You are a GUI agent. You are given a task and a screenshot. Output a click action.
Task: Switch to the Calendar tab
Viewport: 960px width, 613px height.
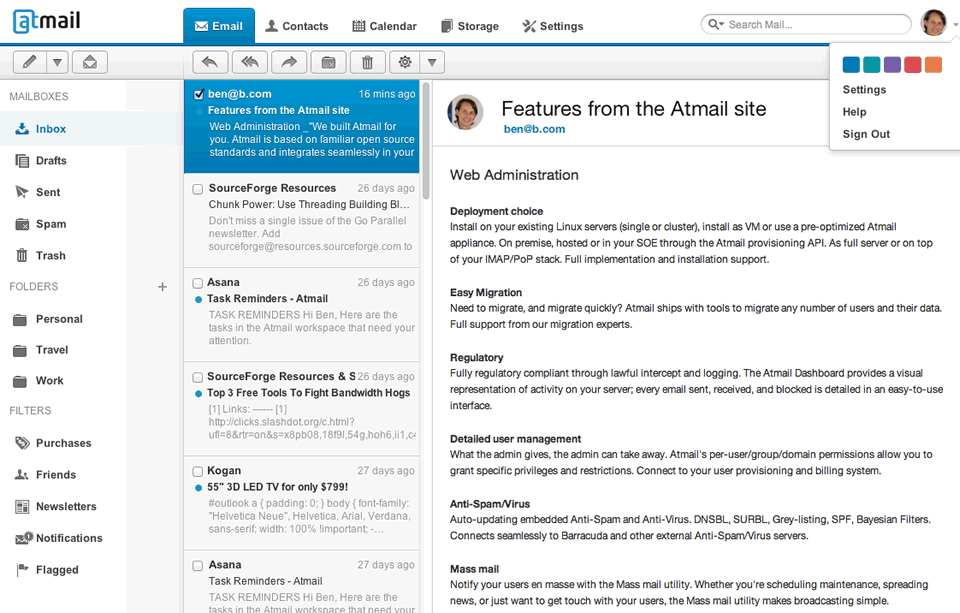point(384,26)
